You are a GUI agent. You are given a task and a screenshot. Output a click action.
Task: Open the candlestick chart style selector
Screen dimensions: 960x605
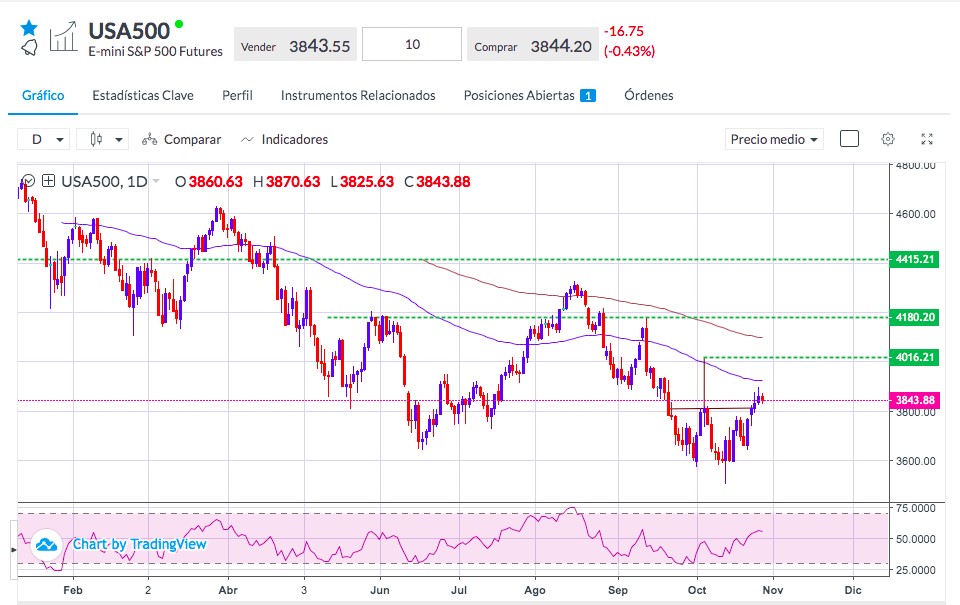[102, 140]
